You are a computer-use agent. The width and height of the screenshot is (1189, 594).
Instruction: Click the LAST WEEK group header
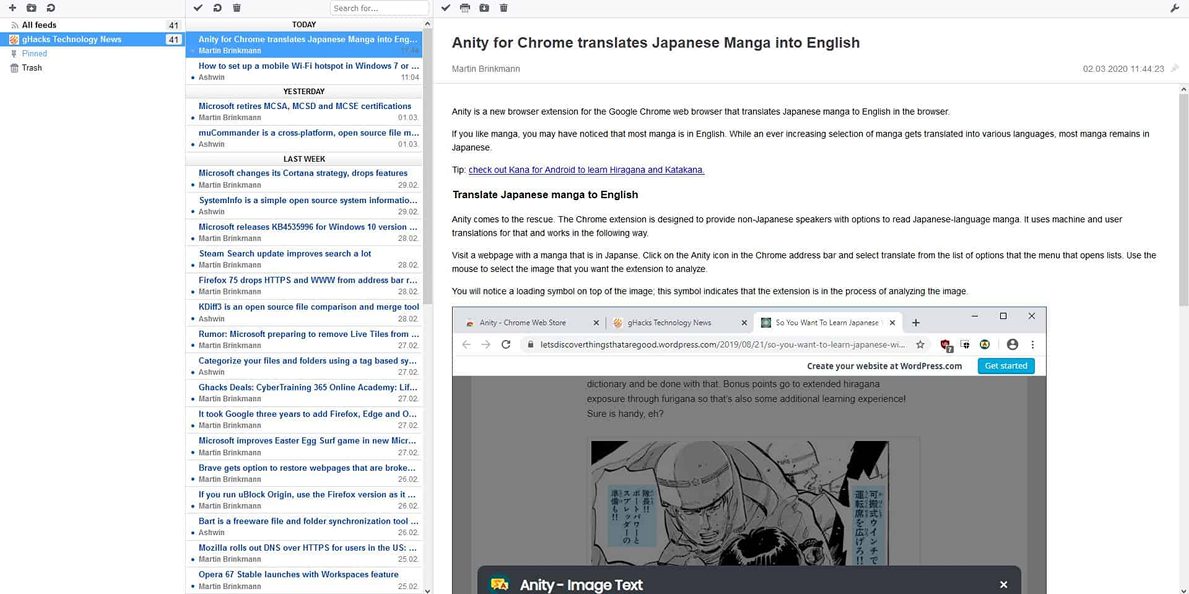click(304, 159)
